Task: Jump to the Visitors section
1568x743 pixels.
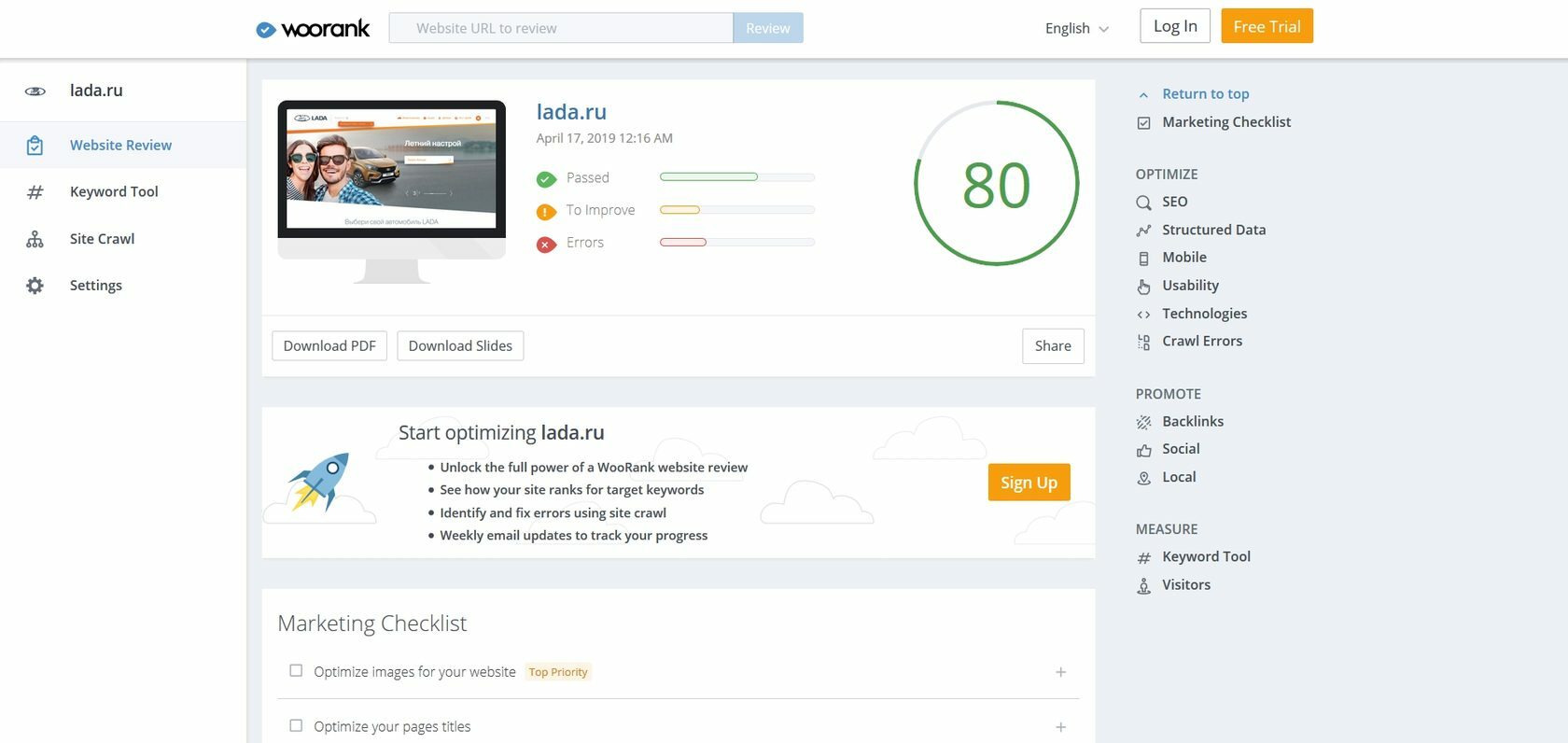Action: (1186, 585)
